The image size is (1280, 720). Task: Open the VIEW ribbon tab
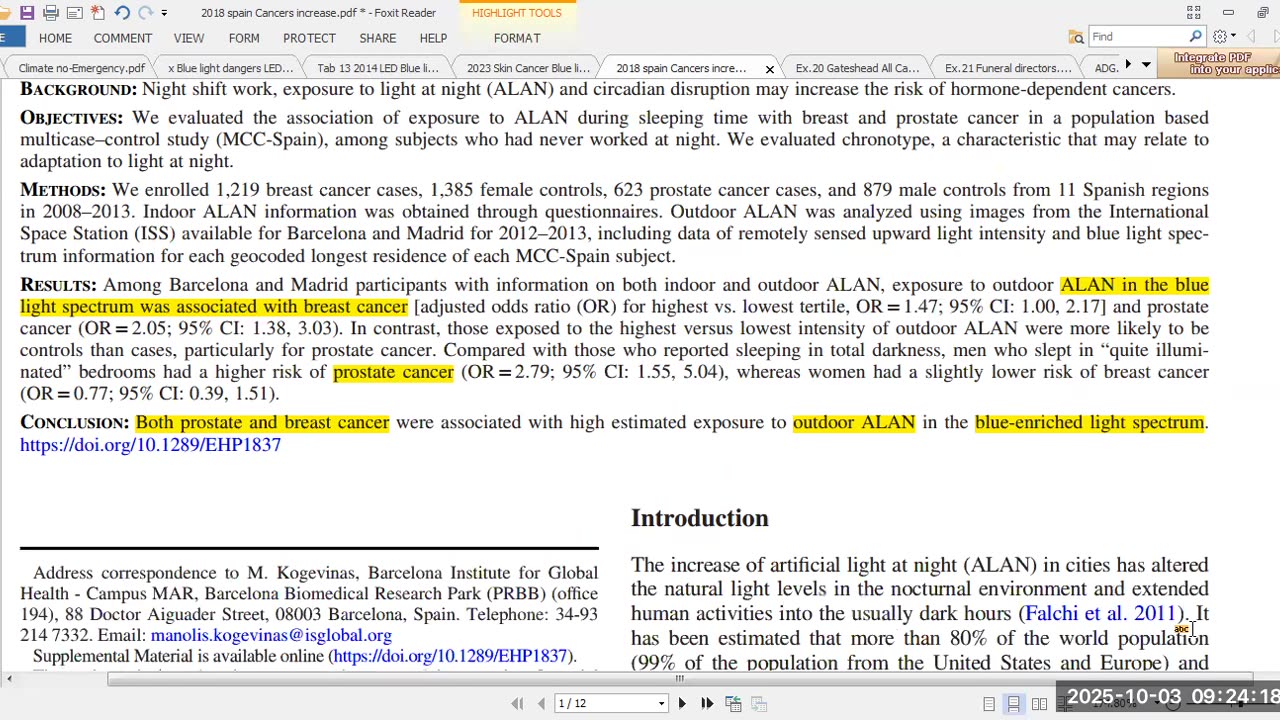pos(189,38)
